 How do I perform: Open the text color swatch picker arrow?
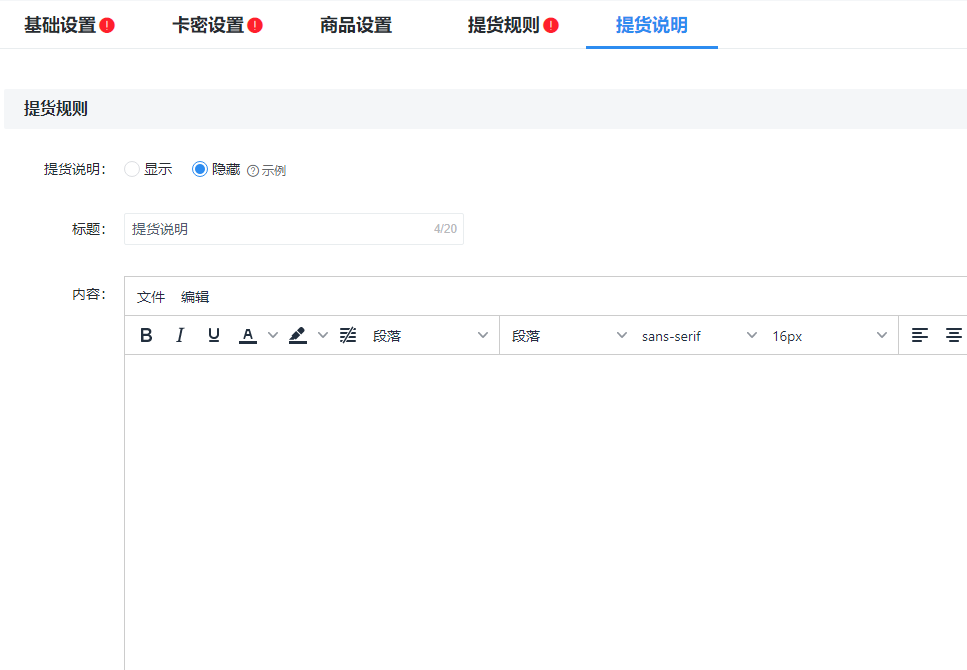pyautogui.click(x=271, y=335)
